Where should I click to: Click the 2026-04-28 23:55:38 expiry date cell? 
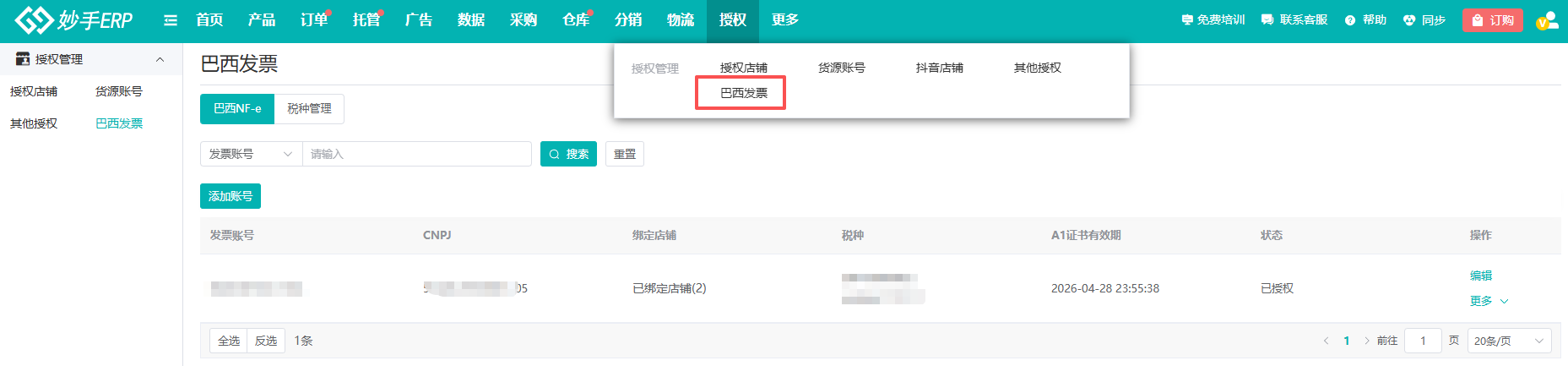[x=1105, y=288]
